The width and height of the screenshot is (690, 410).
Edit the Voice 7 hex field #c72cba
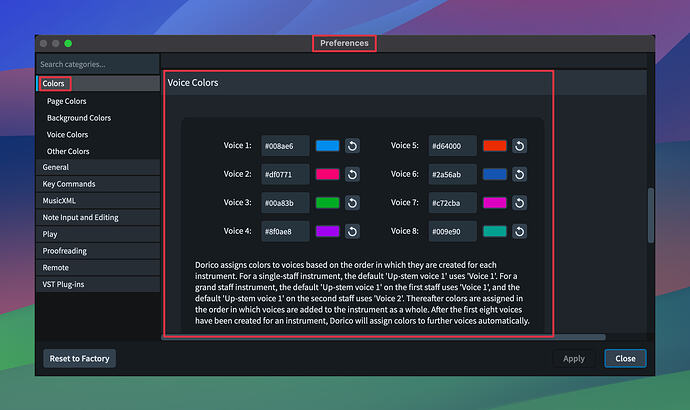point(452,203)
